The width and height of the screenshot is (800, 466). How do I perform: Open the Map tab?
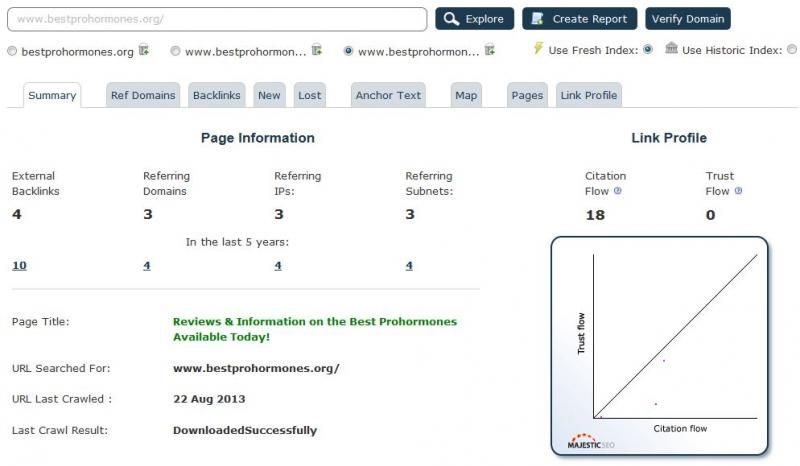click(x=466, y=95)
